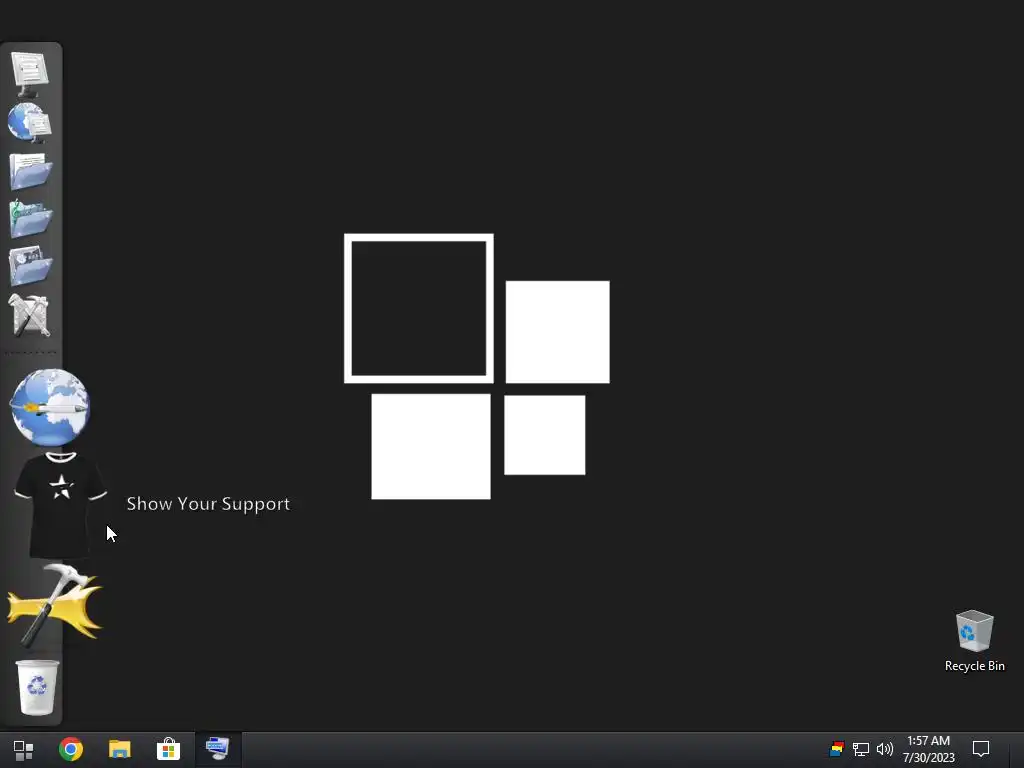Click the globe with rocket dock icon

pyautogui.click(x=50, y=408)
